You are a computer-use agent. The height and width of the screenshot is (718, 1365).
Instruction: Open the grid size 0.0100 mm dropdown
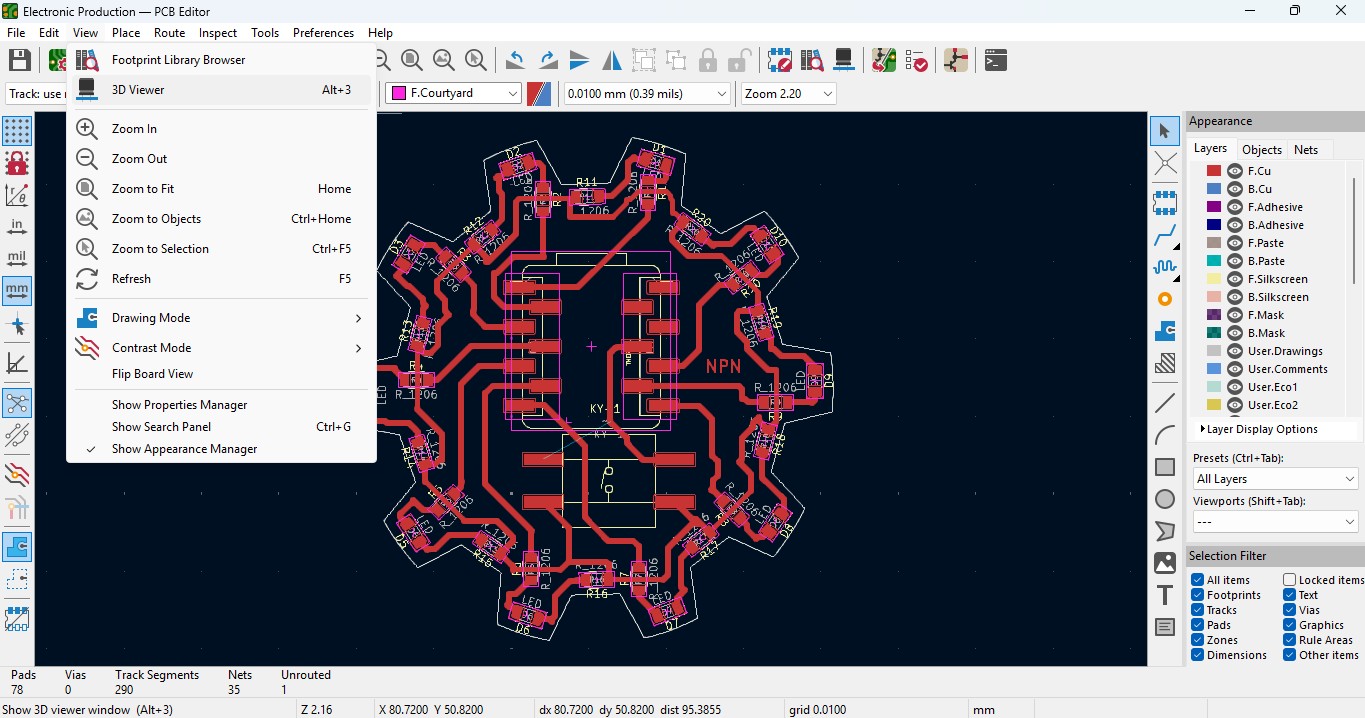[647, 93]
